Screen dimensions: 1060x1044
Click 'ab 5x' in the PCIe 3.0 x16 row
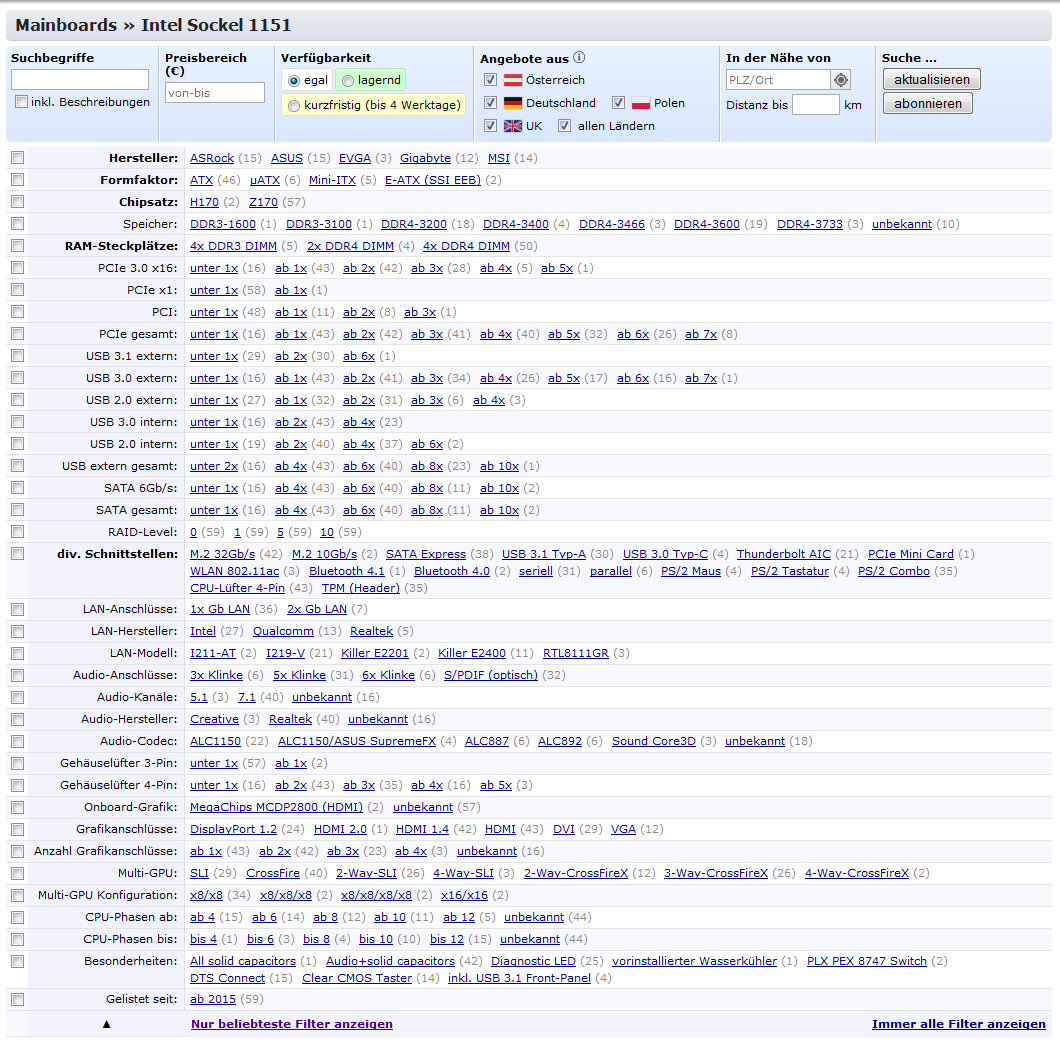tap(556, 268)
